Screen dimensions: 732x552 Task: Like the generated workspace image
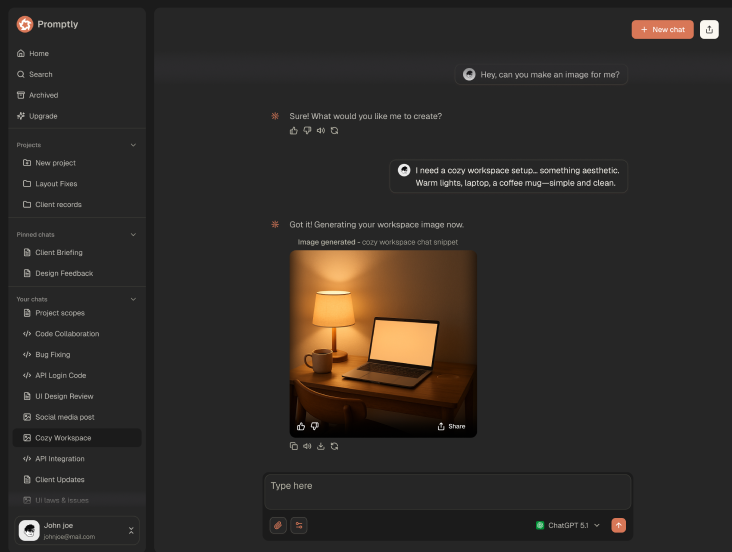[301, 426]
